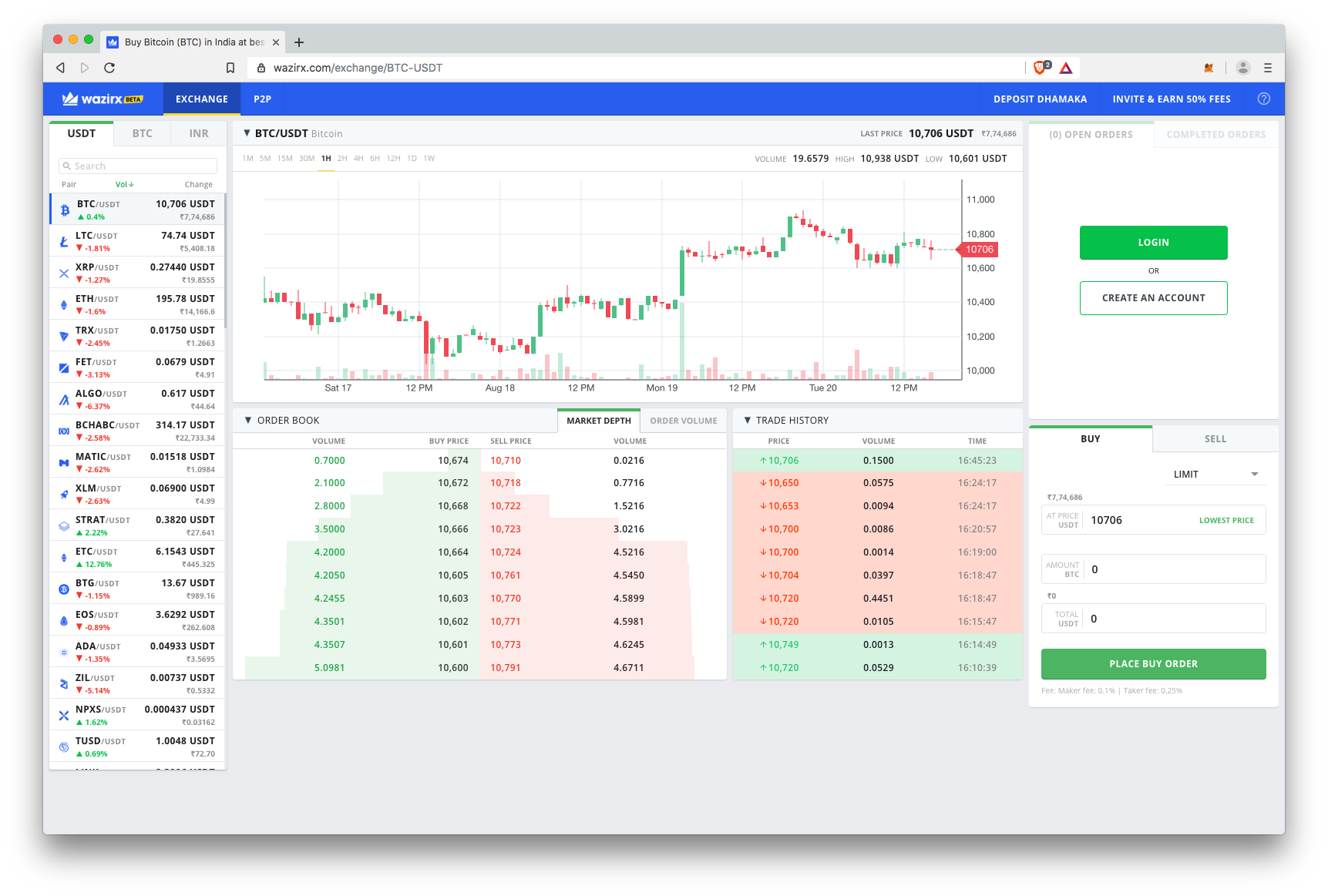The width and height of the screenshot is (1328, 896).
Task: Click the MATIC coin icon
Action: (x=64, y=462)
